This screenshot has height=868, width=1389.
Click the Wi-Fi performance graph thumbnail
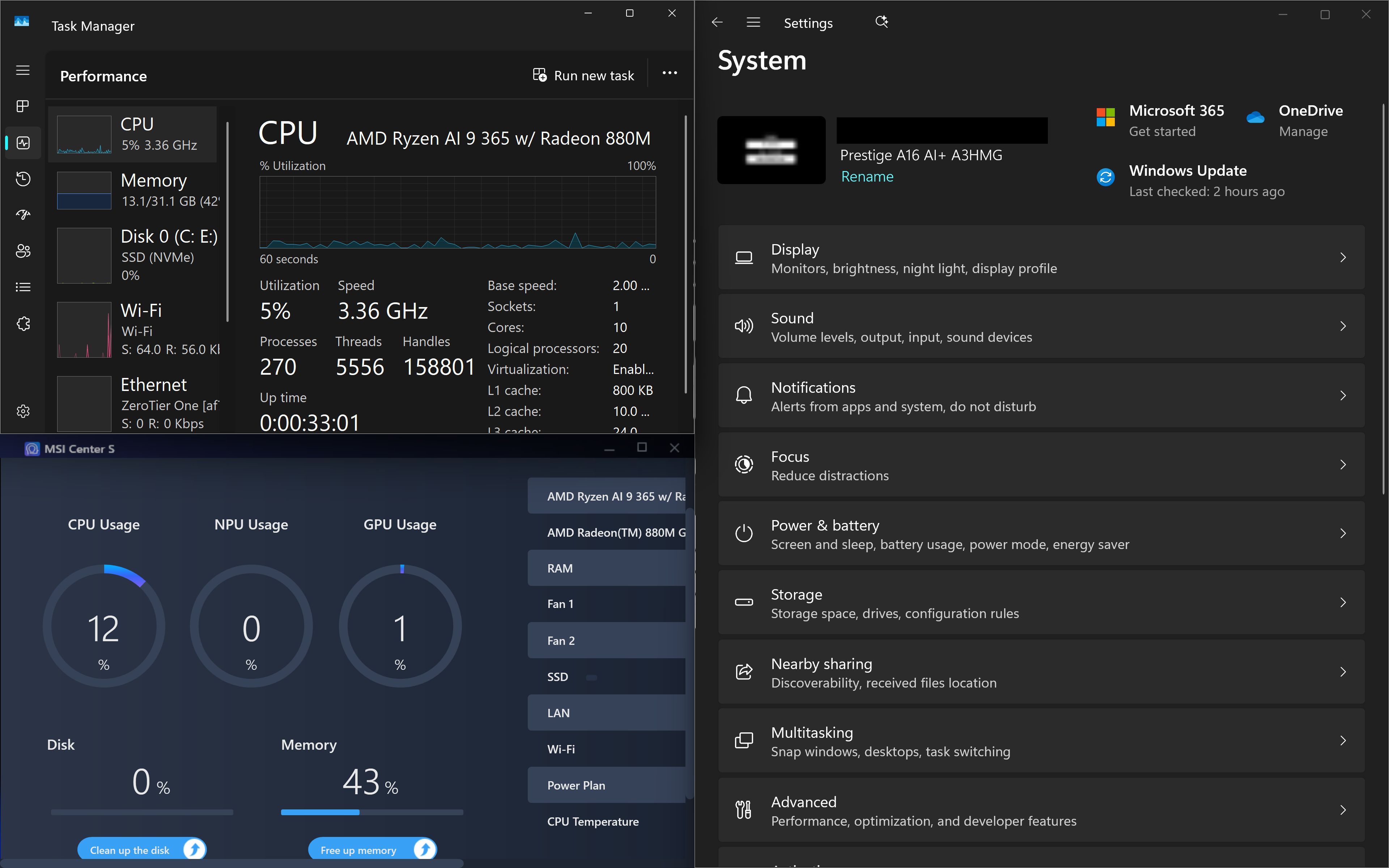(x=84, y=330)
